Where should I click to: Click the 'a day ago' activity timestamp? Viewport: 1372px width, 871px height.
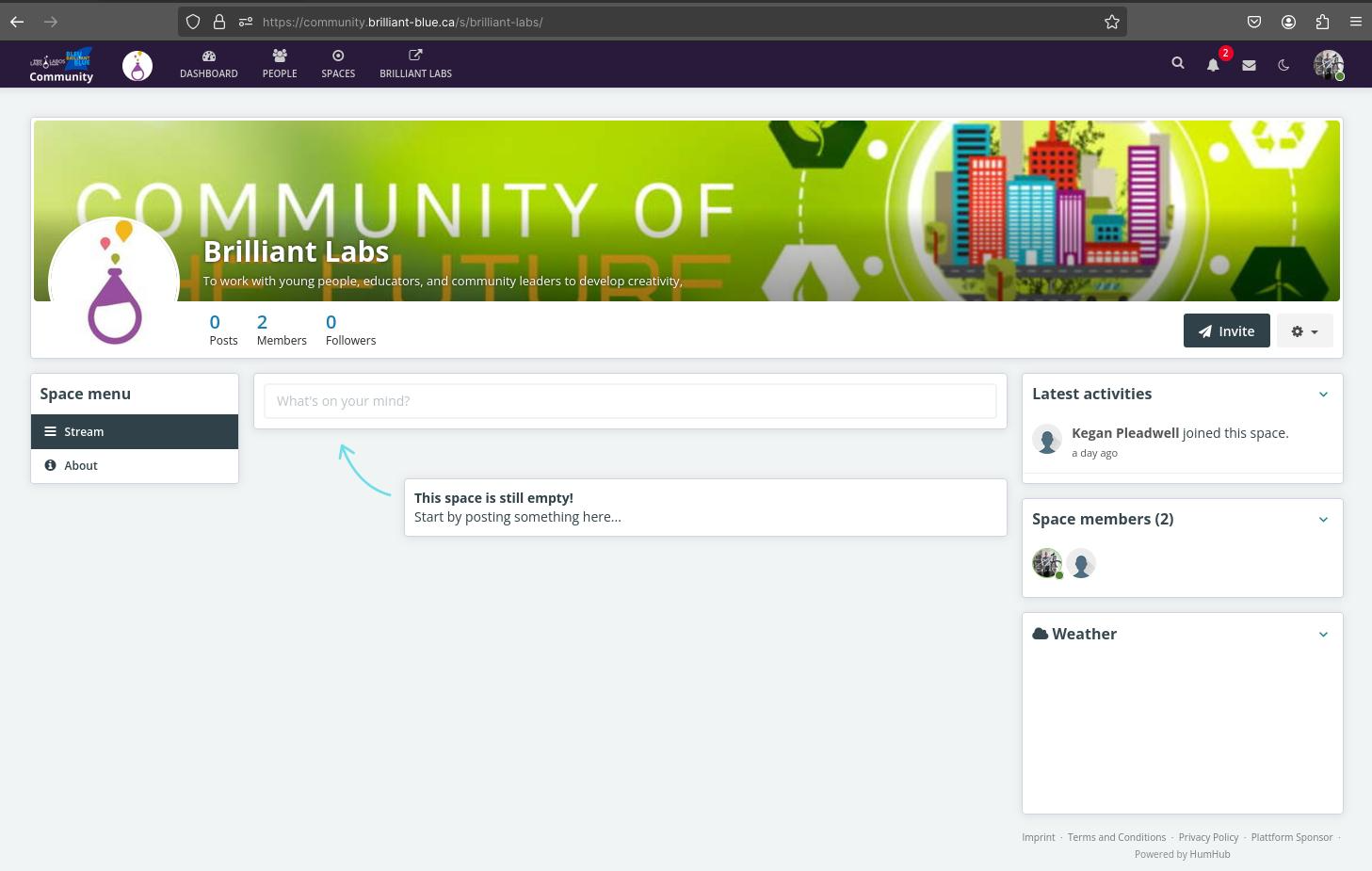point(1094,453)
